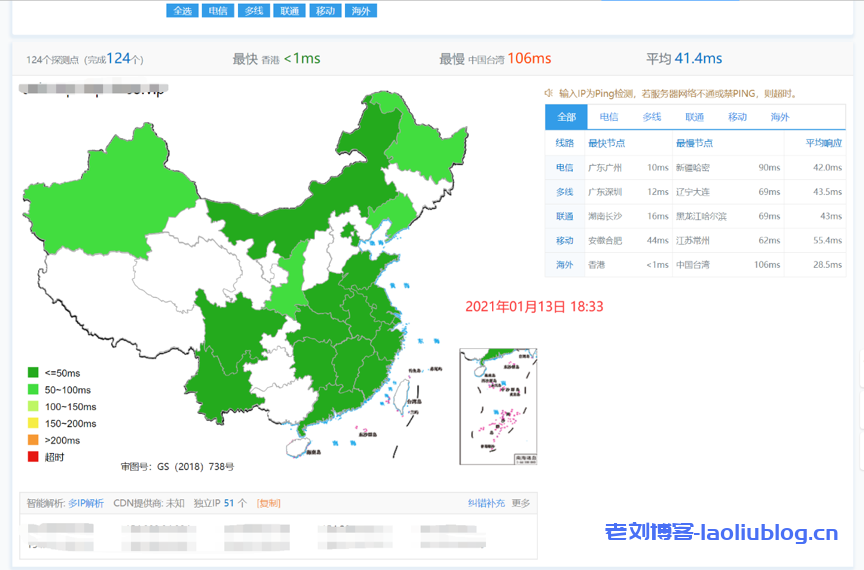Toggle the 海外 filter button at top

point(360,11)
